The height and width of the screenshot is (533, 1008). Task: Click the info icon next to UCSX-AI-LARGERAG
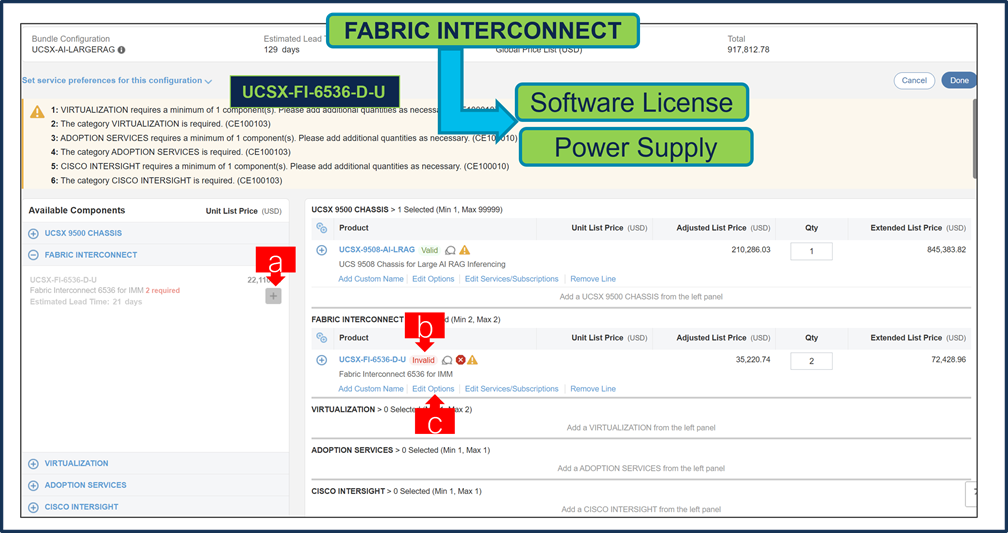click(x=122, y=50)
